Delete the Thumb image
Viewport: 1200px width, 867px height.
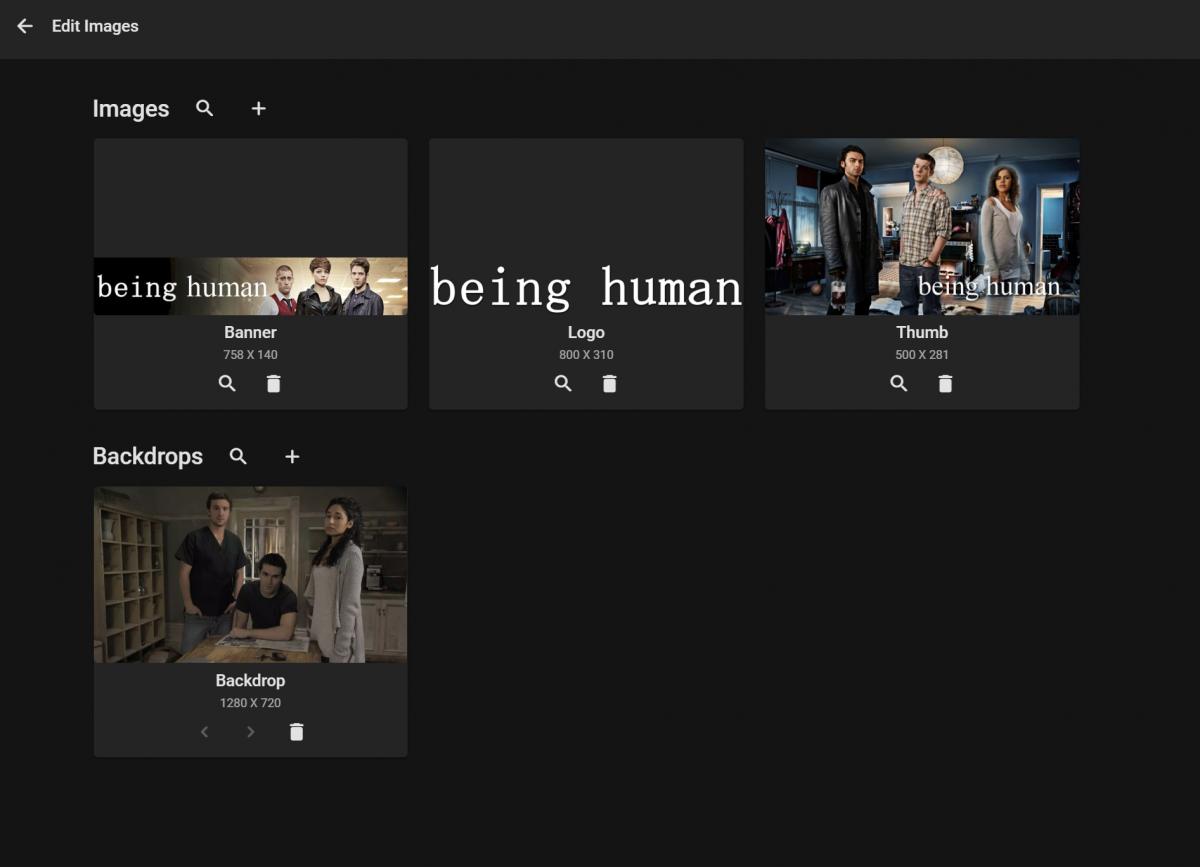(945, 383)
